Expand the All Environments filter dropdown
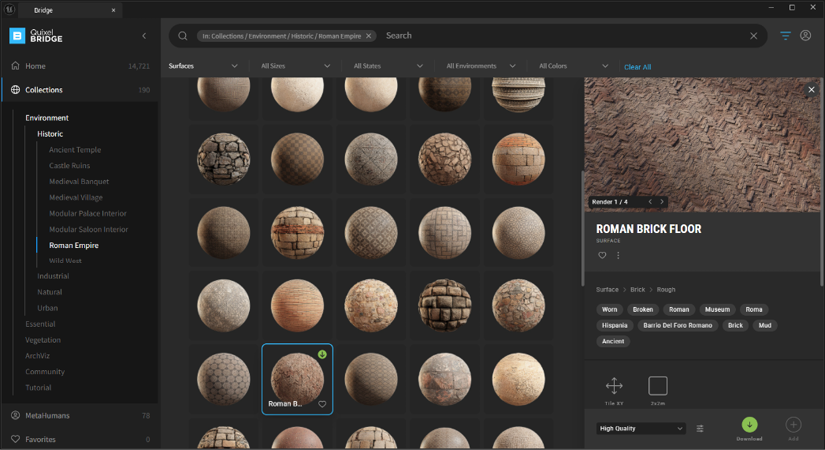825x450 pixels. coord(480,66)
